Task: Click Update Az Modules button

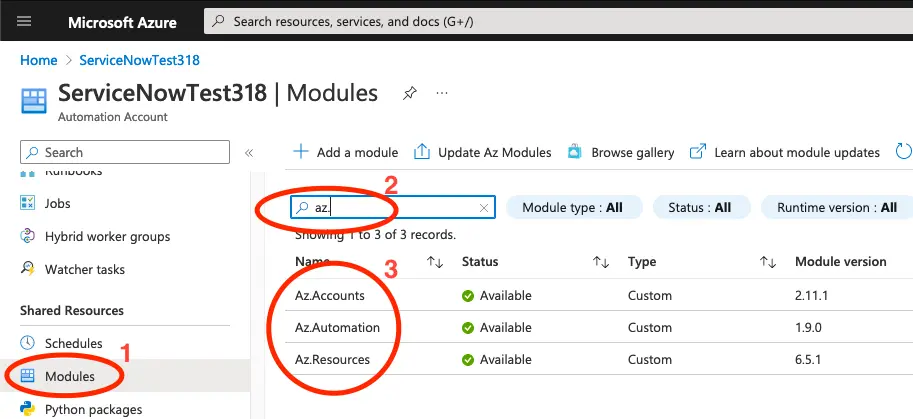Action: [483, 152]
